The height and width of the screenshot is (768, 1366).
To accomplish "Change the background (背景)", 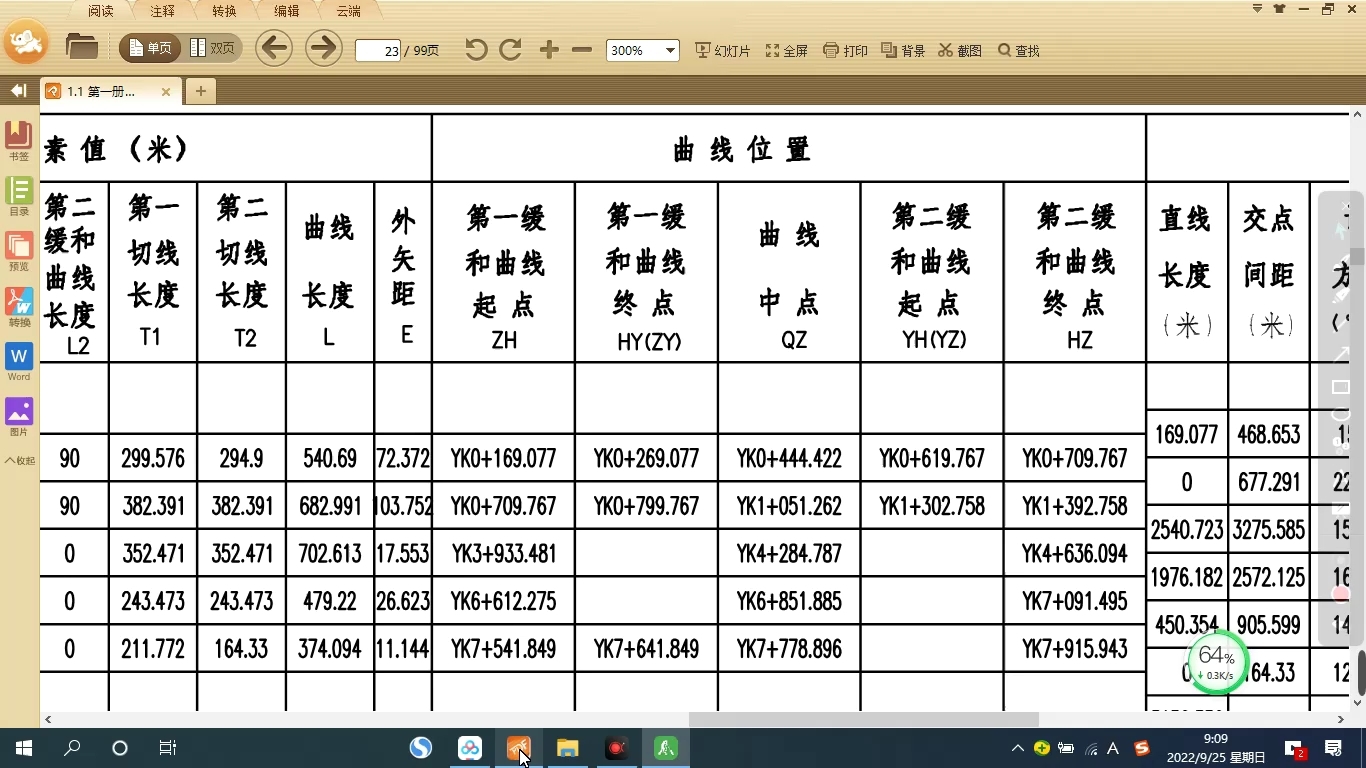I will pyautogui.click(x=903, y=51).
